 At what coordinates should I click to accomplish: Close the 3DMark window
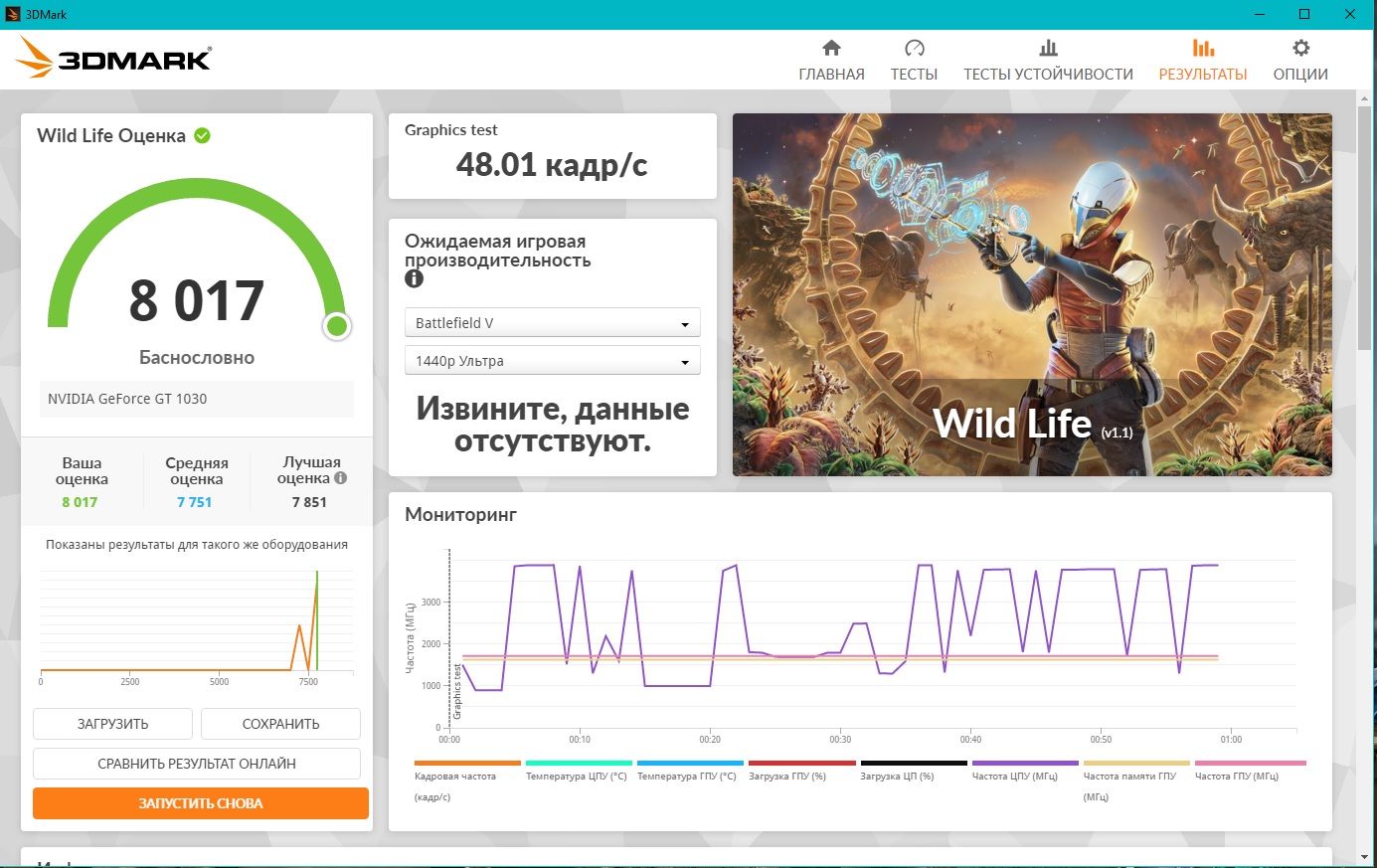(x=1350, y=14)
